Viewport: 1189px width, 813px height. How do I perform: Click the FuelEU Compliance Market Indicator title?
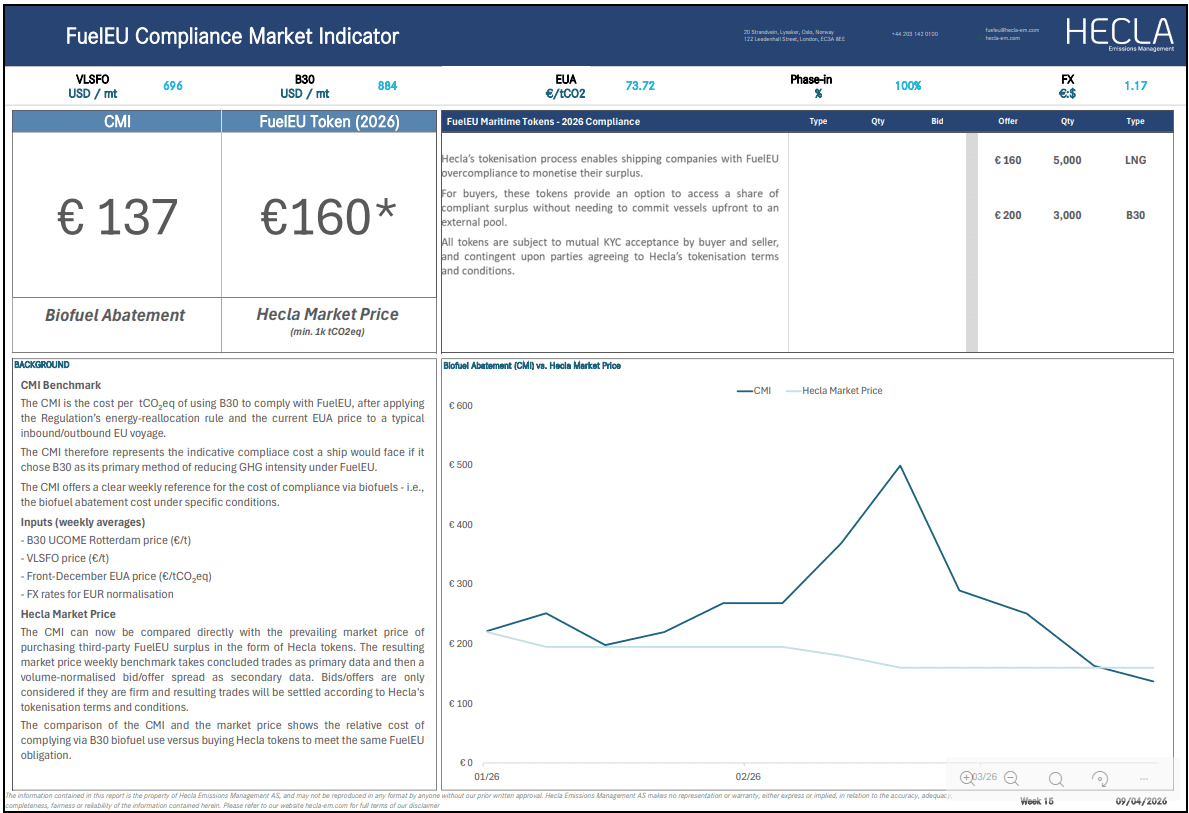232,36
